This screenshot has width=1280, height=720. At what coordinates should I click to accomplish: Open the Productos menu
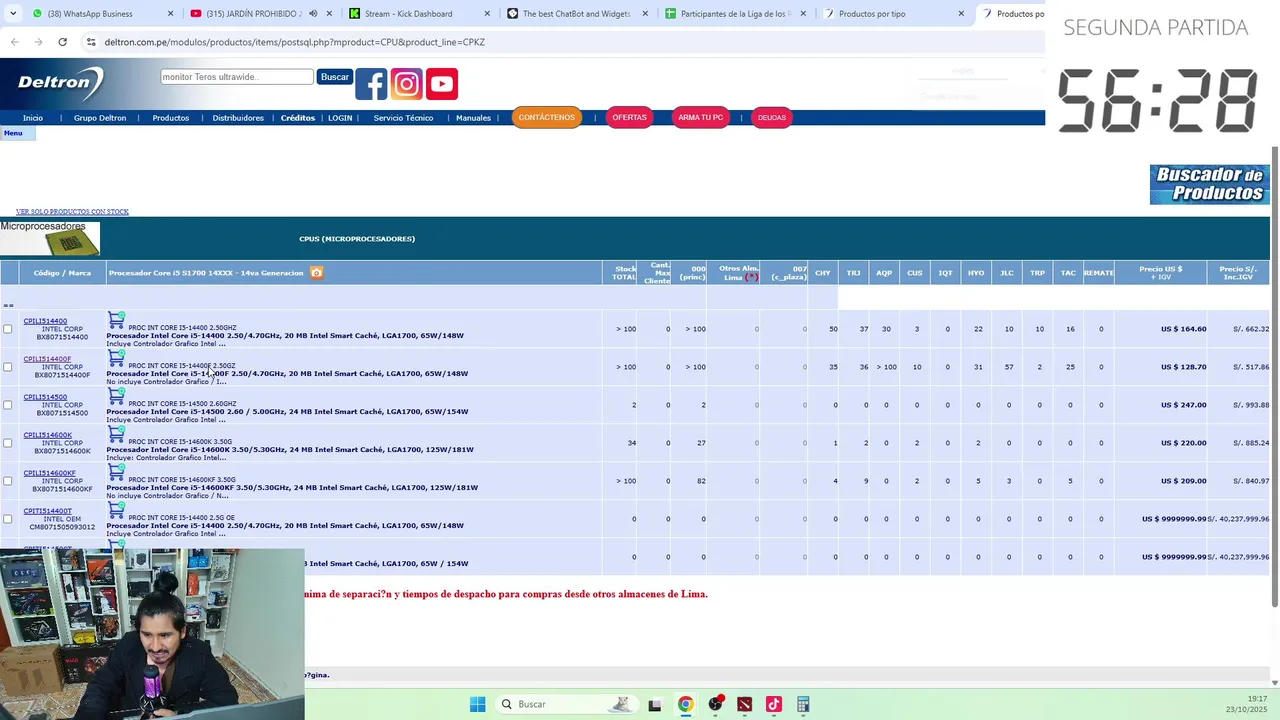pyautogui.click(x=171, y=118)
